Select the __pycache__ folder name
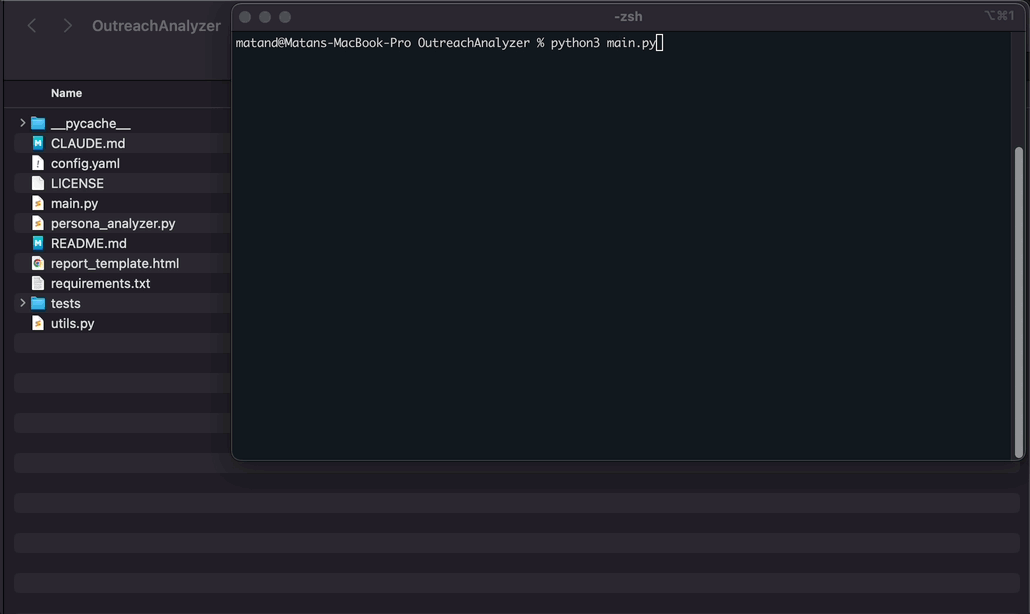Screen dimensions: 1030x614 [91, 123]
